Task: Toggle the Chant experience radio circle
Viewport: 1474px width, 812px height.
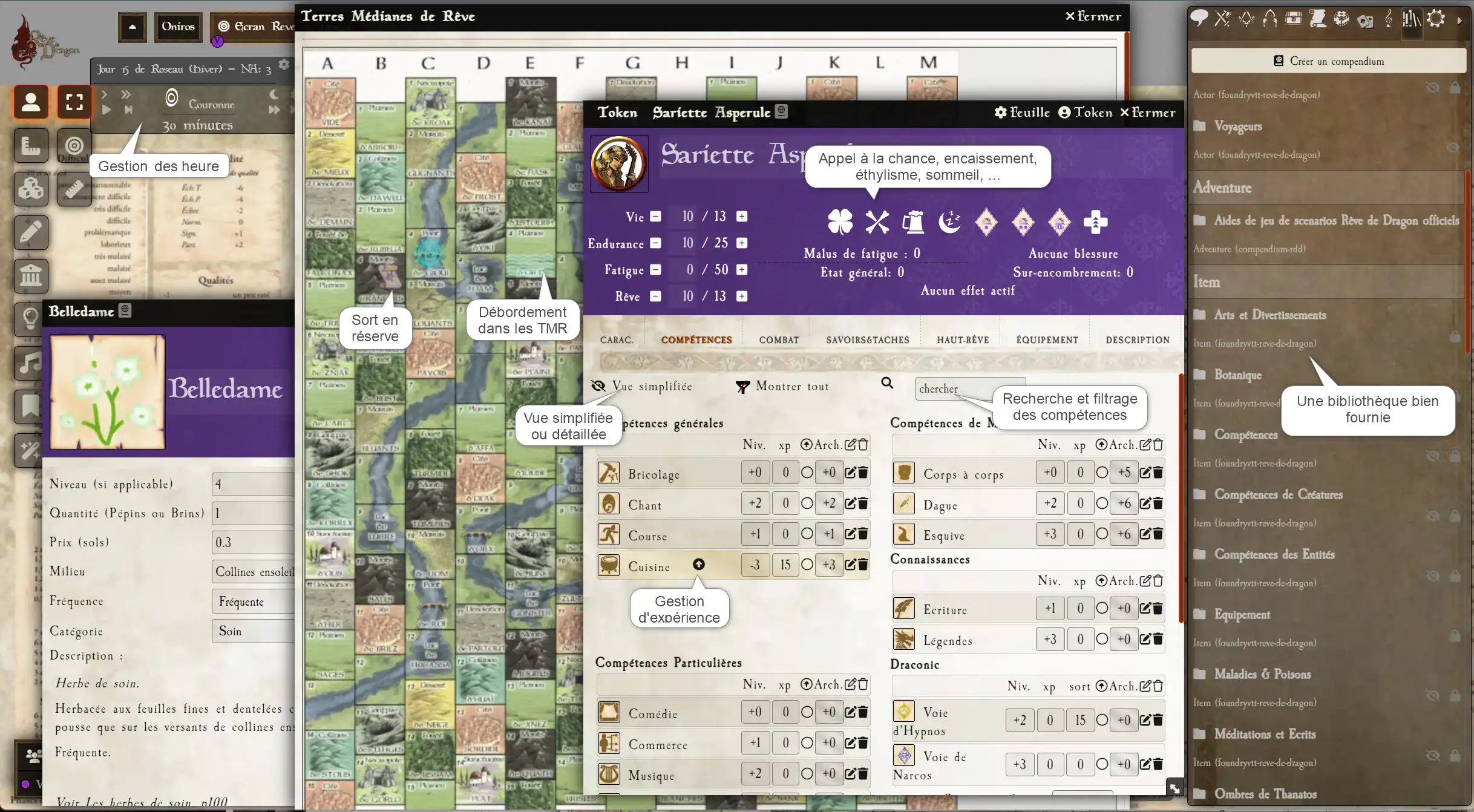Action: click(807, 503)
